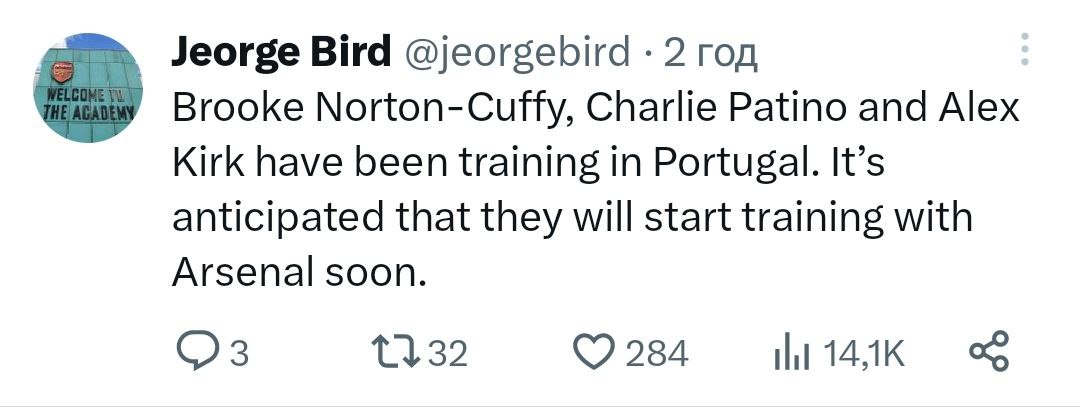The width and height of the screenshot is (1080, 414).
Task: Open Jeorge Bird's profile via display name
Action: point(280,52)
